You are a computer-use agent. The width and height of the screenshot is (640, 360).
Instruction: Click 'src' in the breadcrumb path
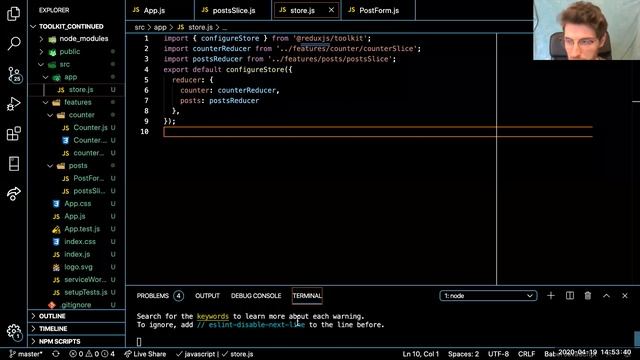click(x=139, y=27)
